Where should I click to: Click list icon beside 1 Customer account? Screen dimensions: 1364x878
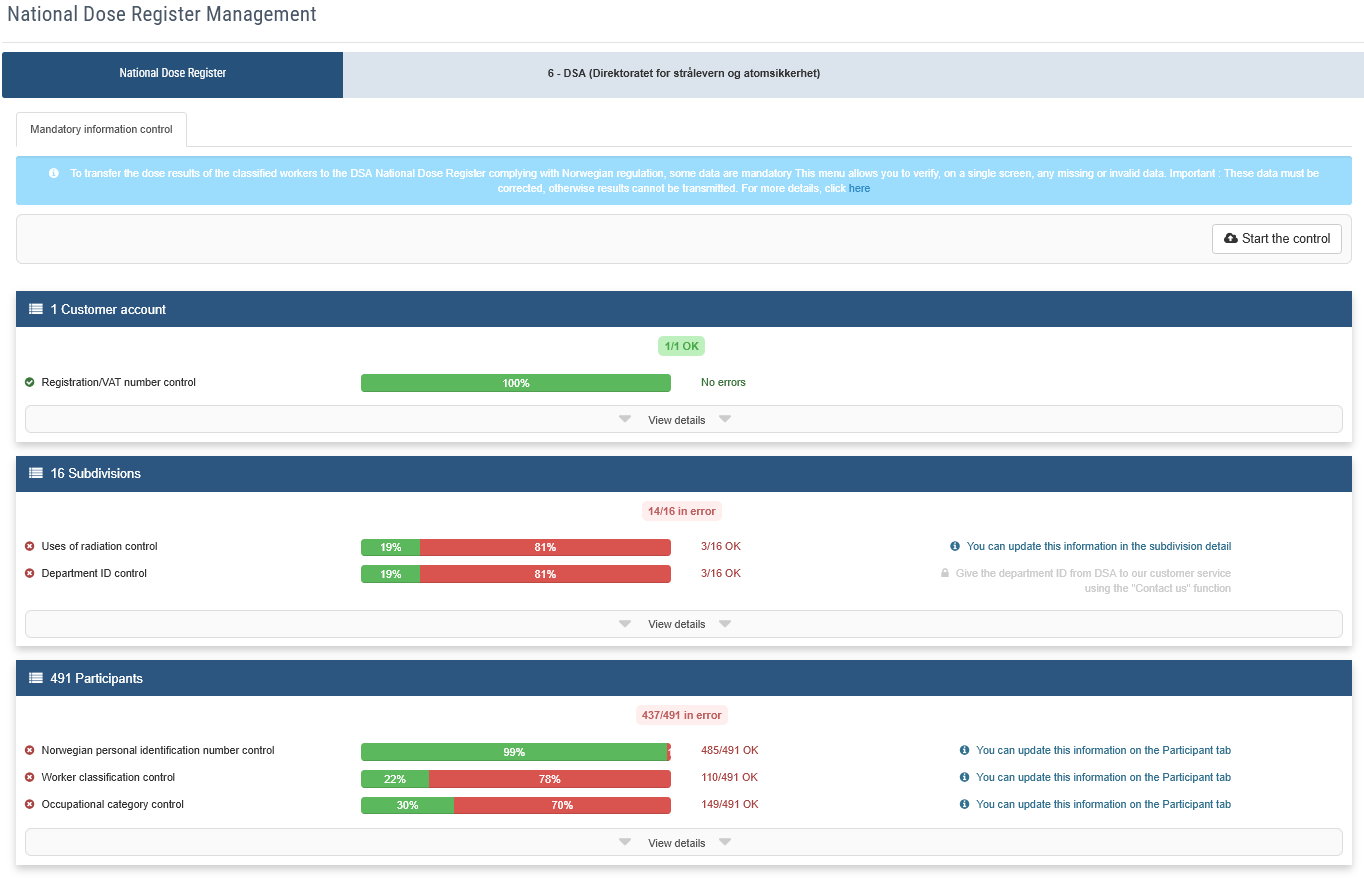tap(36, 309)
